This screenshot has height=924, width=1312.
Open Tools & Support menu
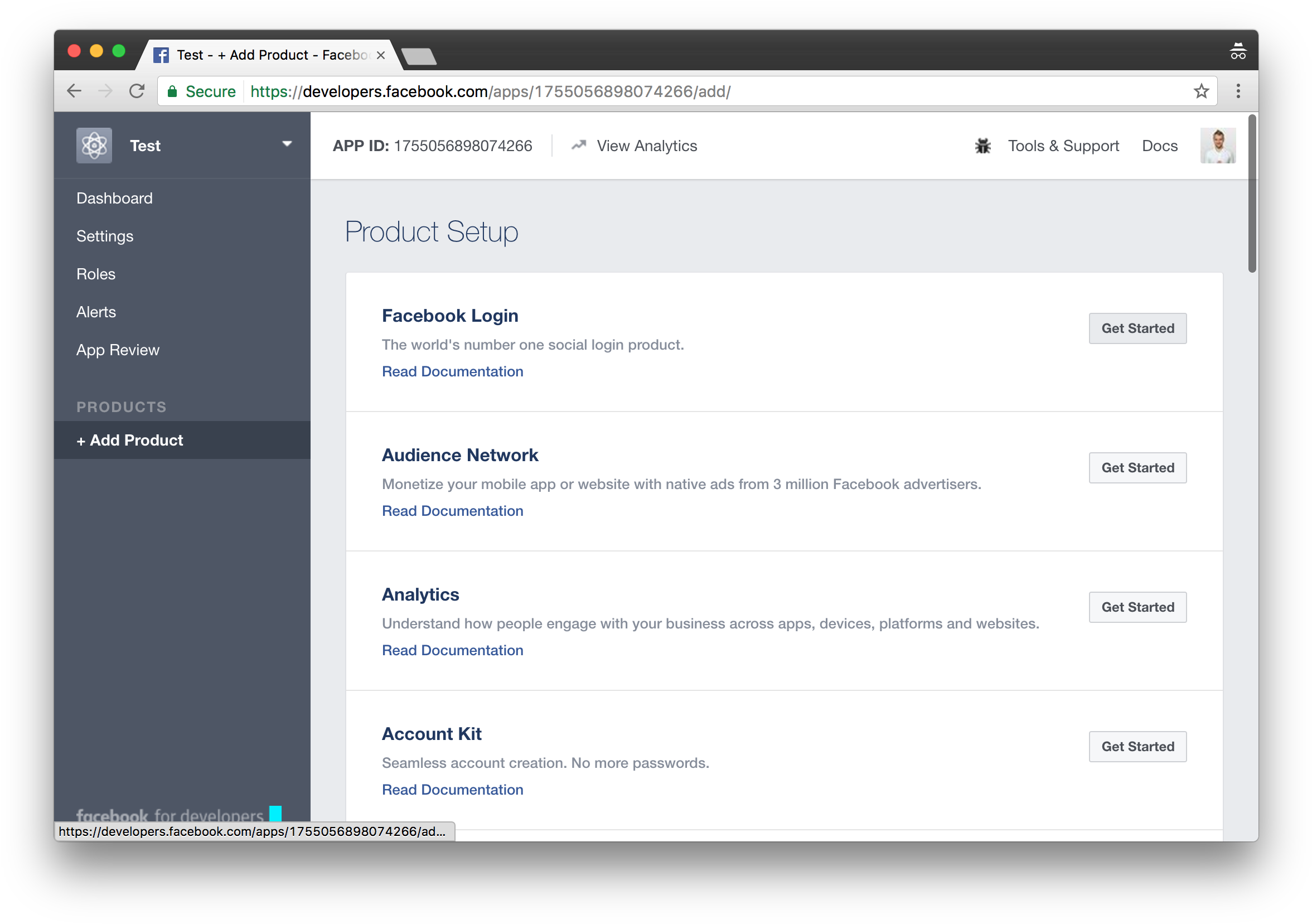coord(1063,146)
